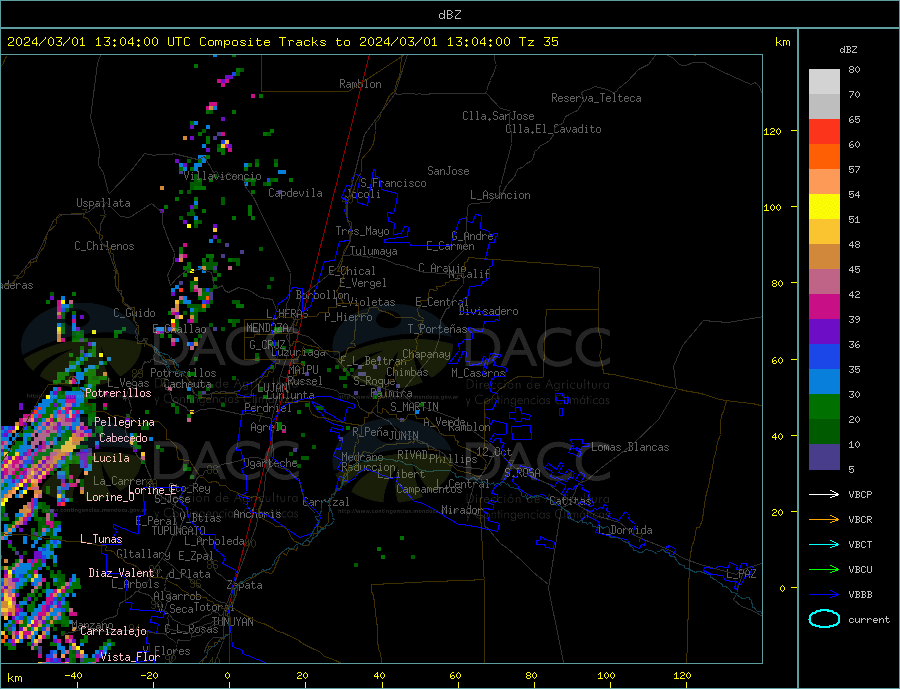The width and height of the screenshot is (900, 689).
Task: Click the Lucila map label
Action: tap(111, 458)
